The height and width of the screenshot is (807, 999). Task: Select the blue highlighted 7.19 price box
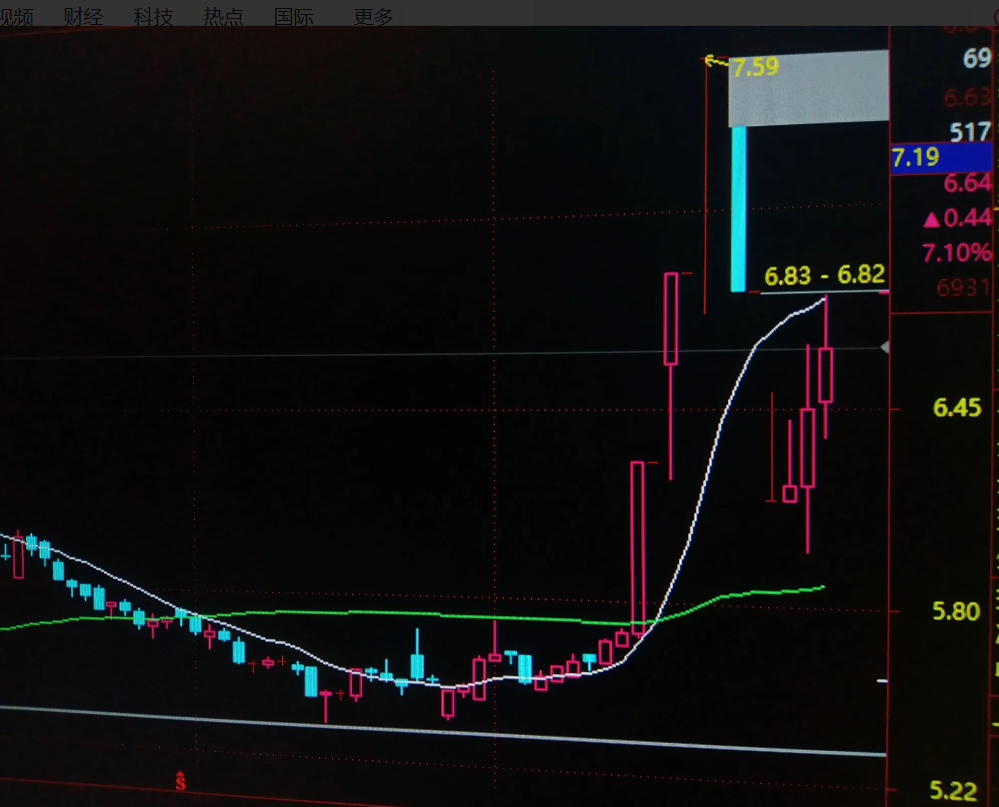[940, 157]
